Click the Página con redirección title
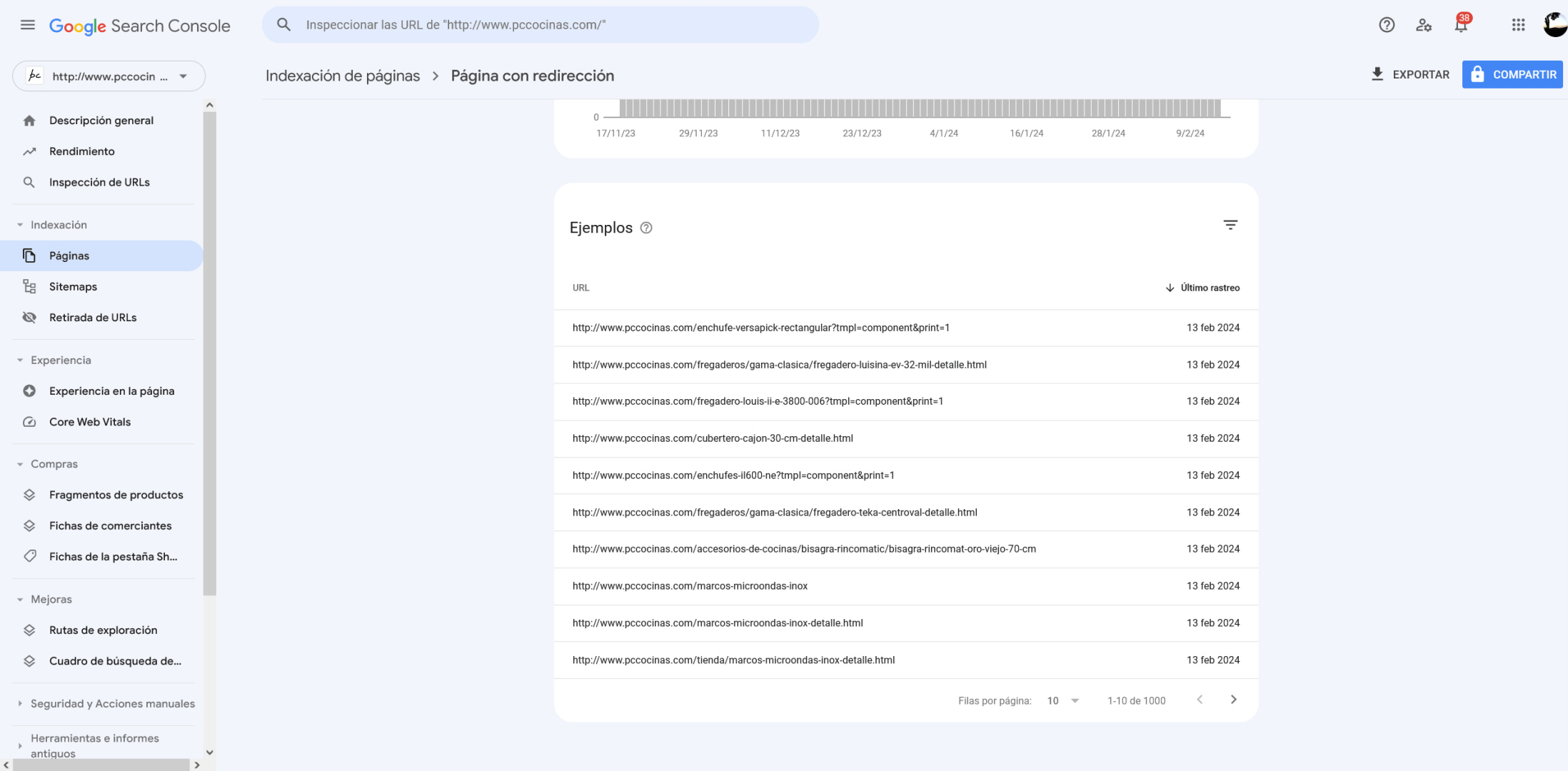 coord(533,76)
